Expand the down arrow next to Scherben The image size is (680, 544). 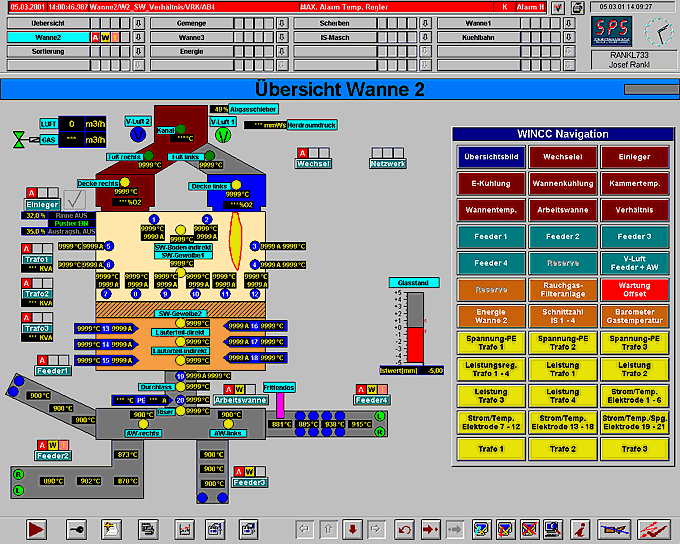pos(425,23)
